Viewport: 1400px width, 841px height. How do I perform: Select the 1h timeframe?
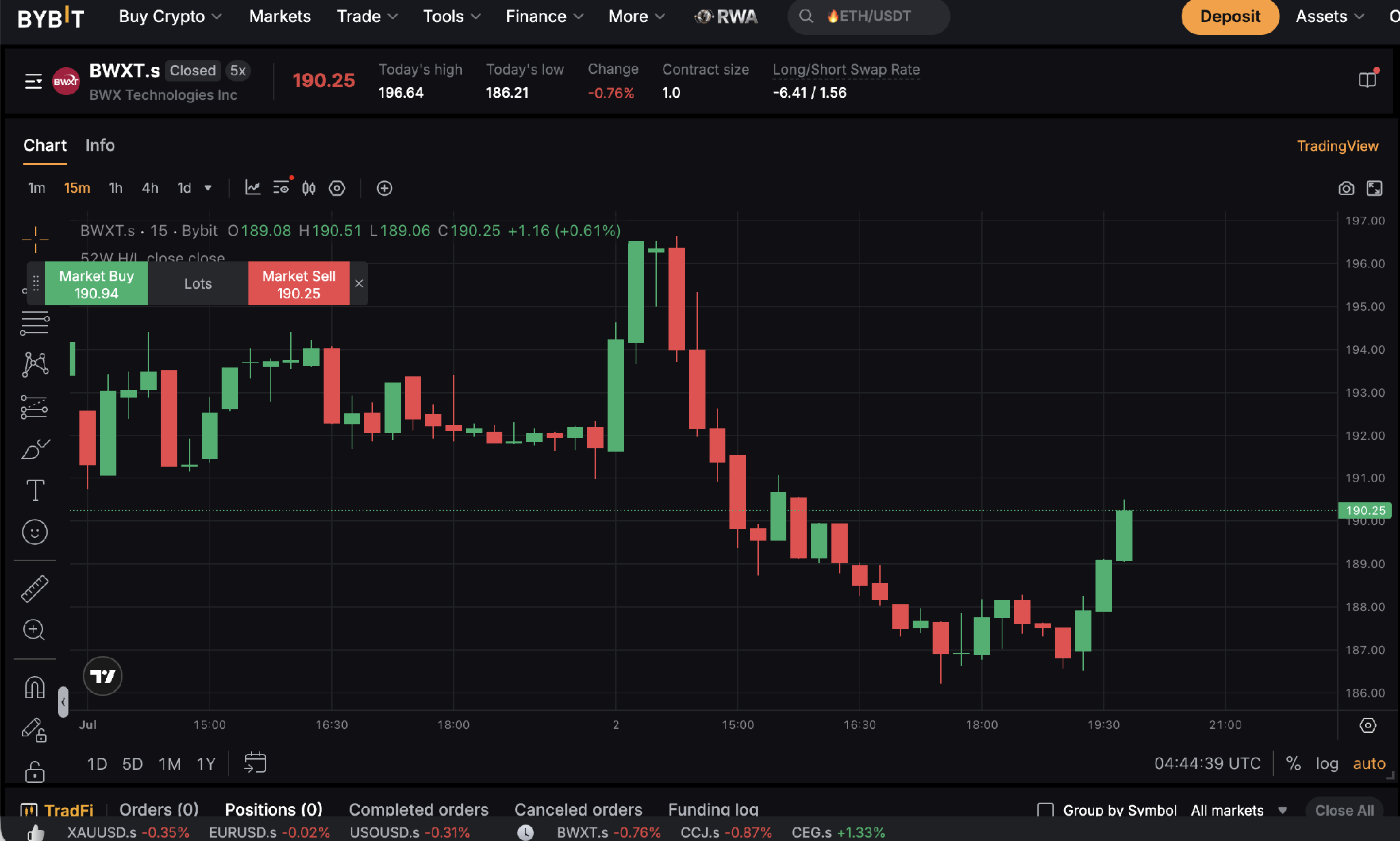116,188
